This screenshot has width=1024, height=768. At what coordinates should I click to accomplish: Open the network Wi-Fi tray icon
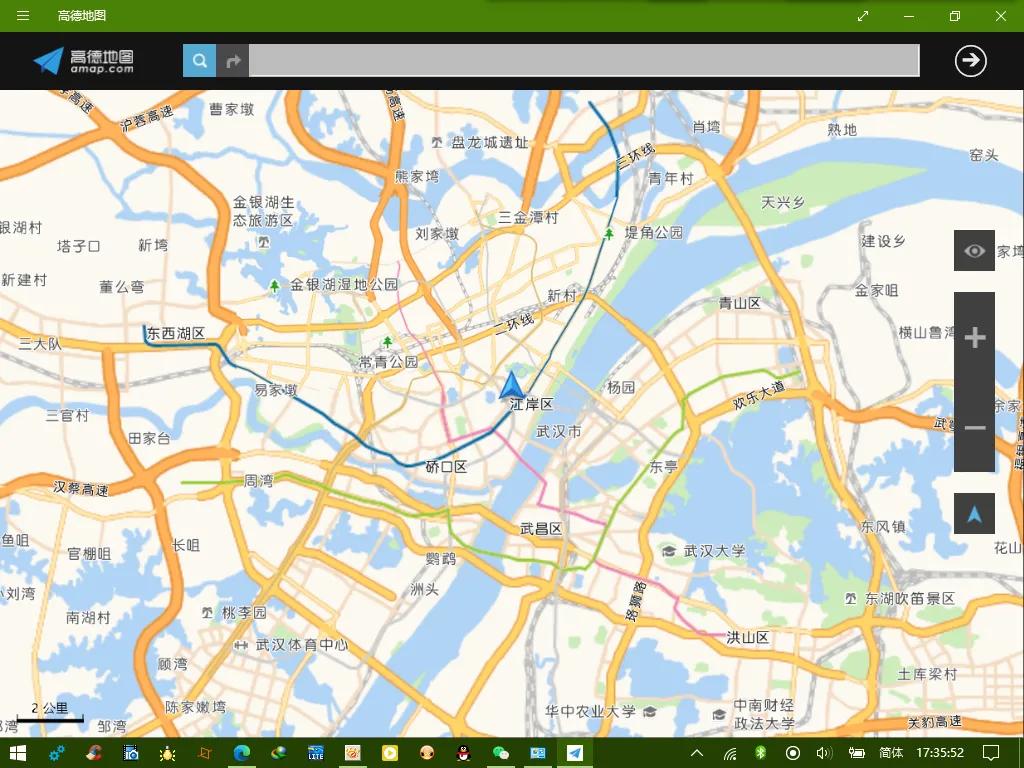coord(730,754)
